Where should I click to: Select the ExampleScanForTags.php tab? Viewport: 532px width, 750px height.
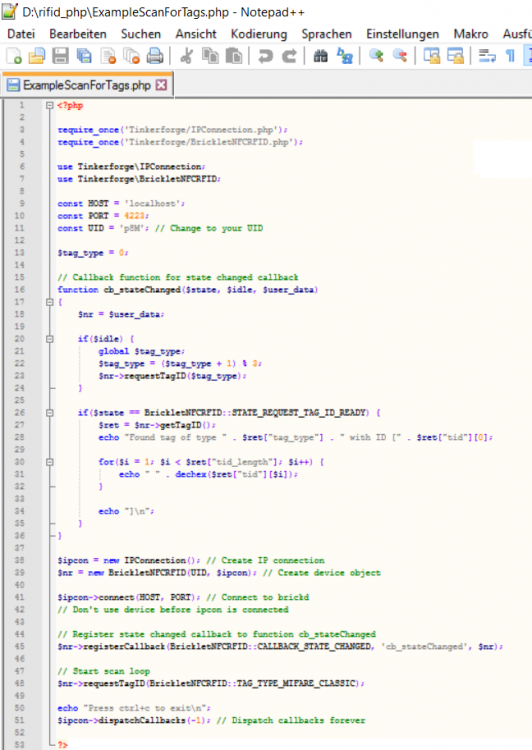point(87,85)
